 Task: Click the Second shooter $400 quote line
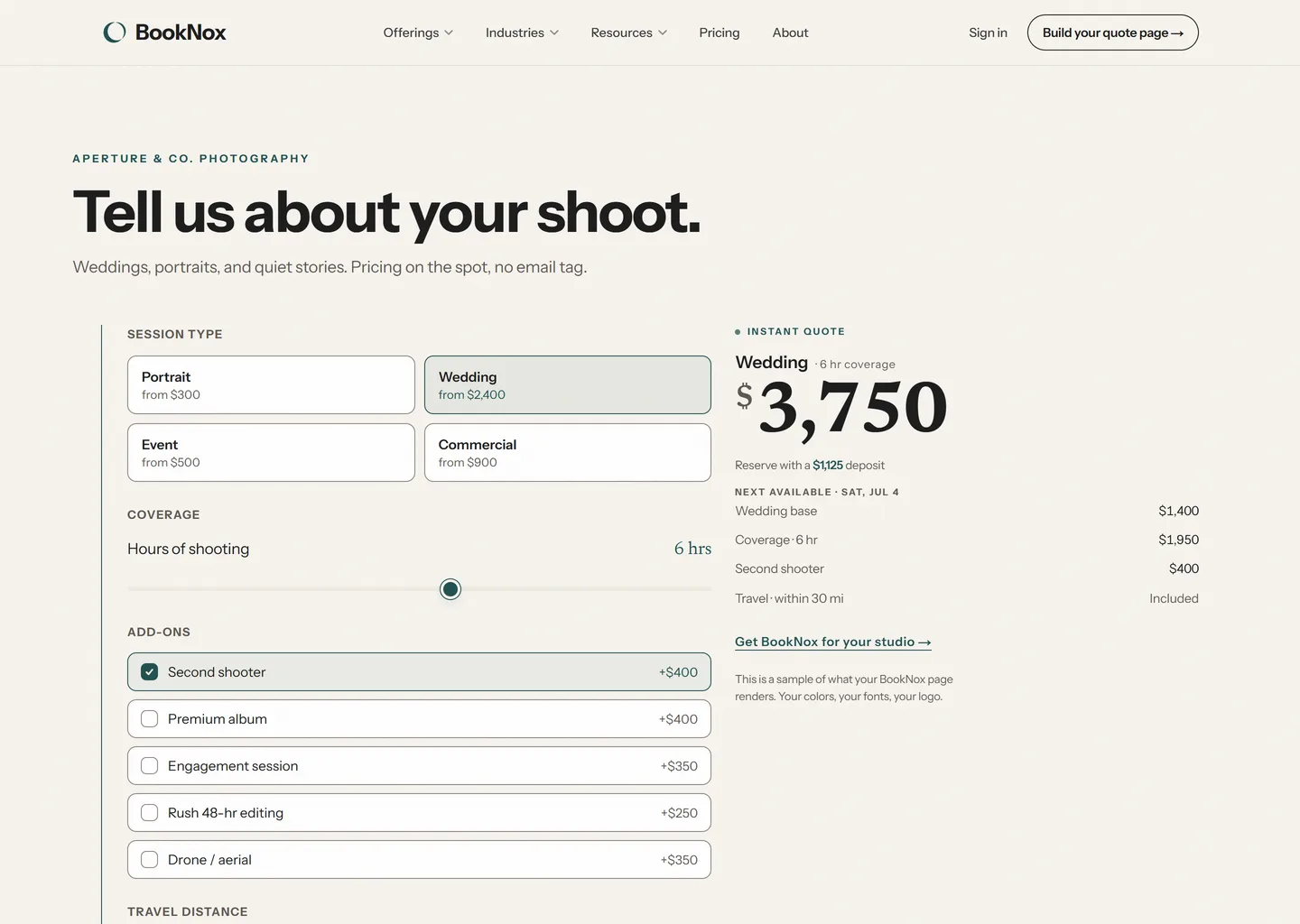coord(967,568)
